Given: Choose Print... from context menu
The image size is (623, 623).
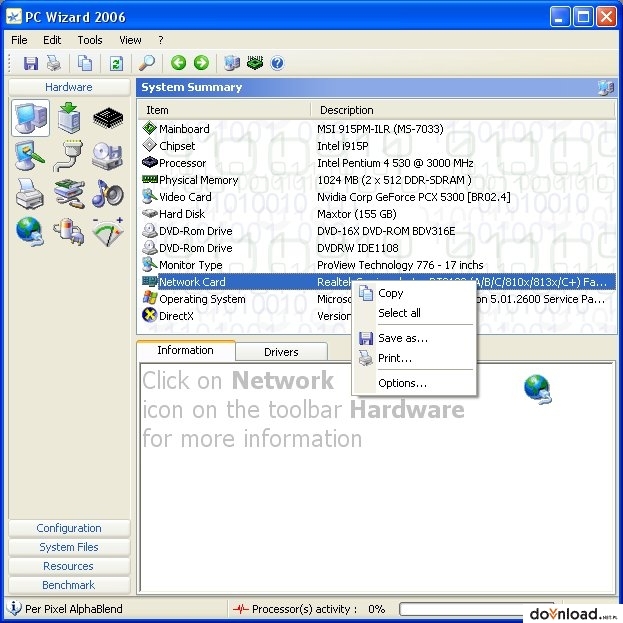Looking at the screenshot, I should [x=414, y=358].
